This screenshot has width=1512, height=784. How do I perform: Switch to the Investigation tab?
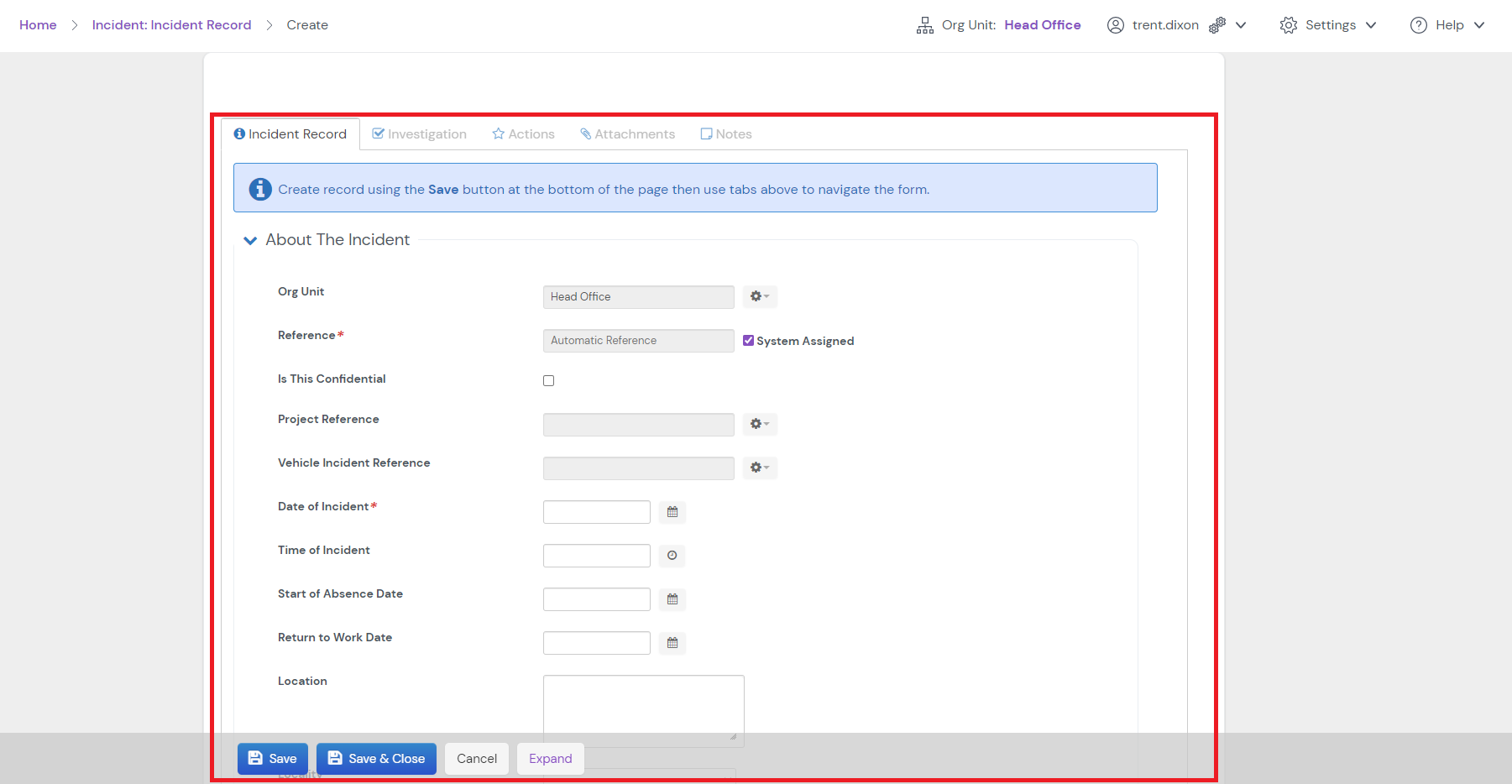pos(420,133)
